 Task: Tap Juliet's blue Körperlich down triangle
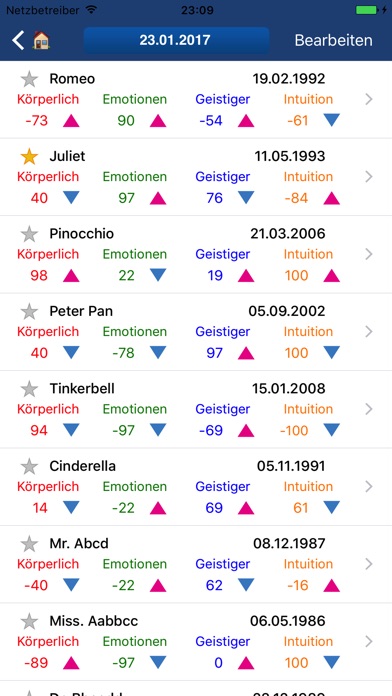click(x=71, y=198)
